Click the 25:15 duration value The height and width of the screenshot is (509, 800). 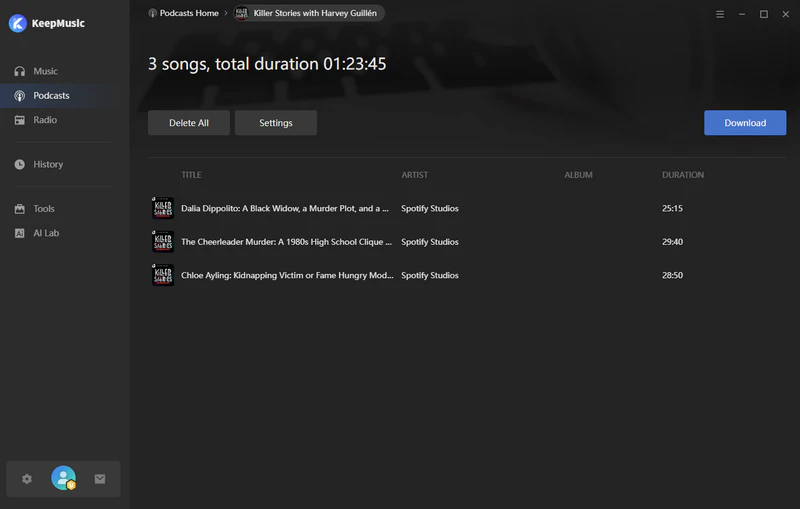[x=672, y=208]
